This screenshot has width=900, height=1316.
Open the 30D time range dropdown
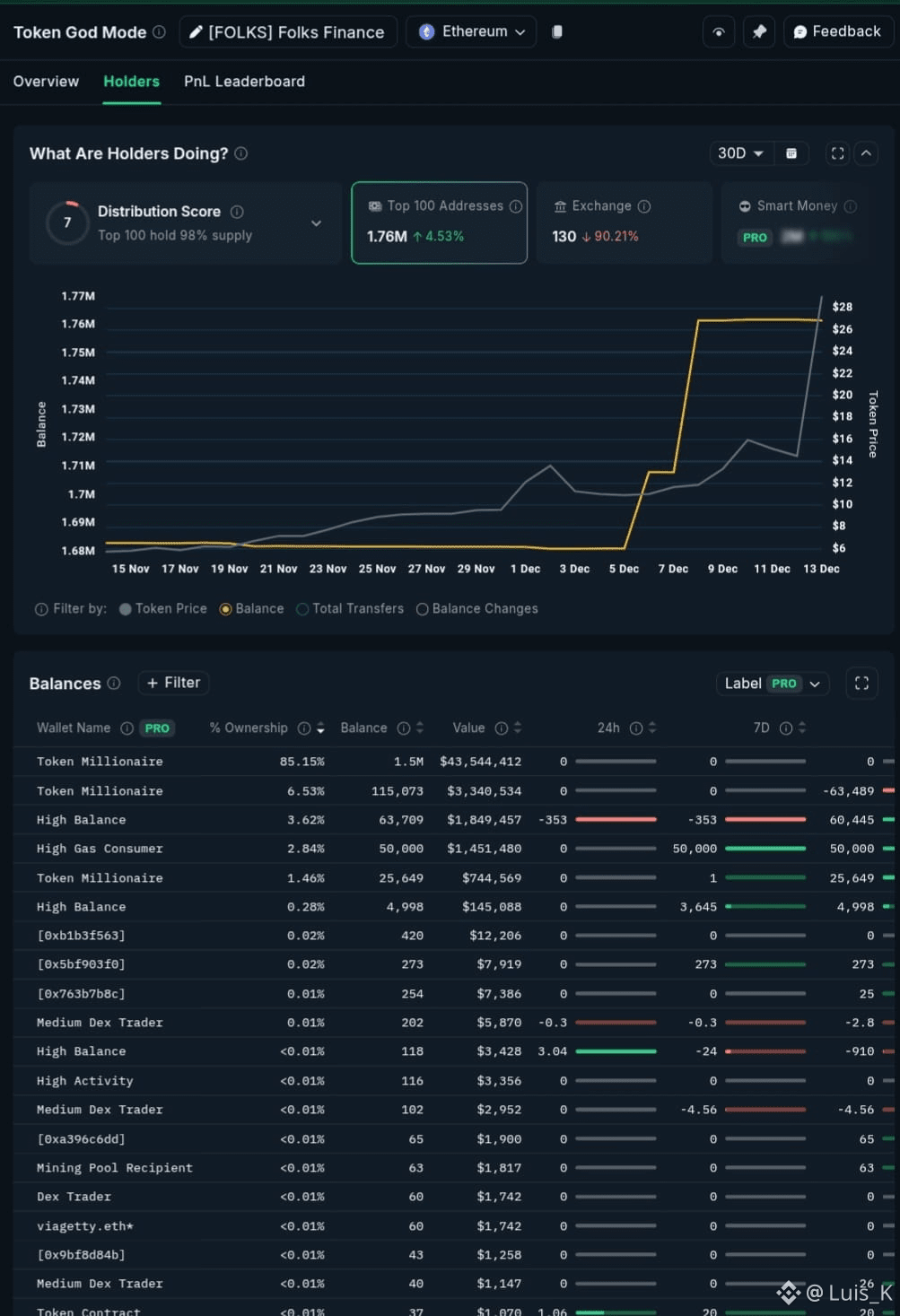[740, 153]
